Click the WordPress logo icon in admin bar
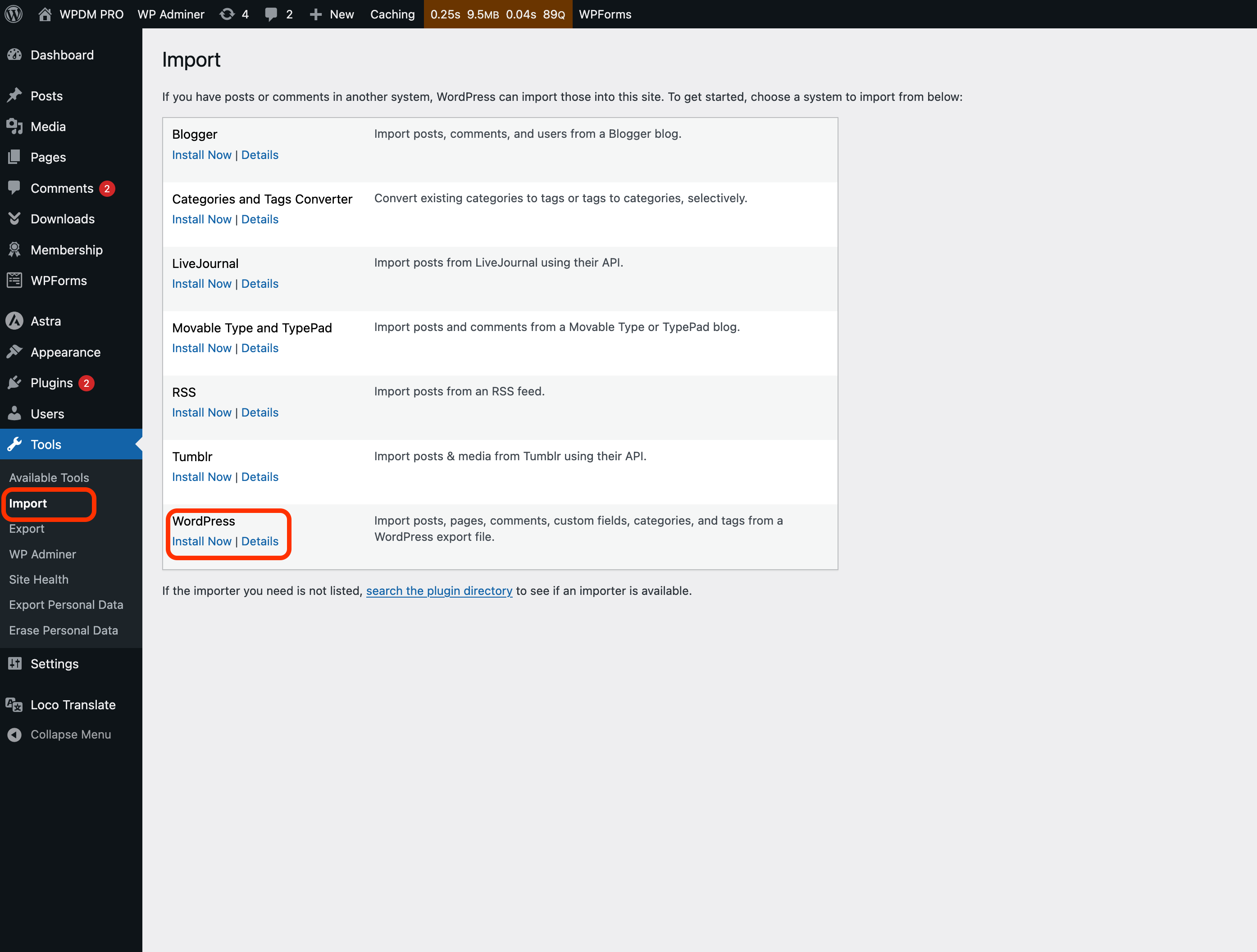 tap(14, 14)
